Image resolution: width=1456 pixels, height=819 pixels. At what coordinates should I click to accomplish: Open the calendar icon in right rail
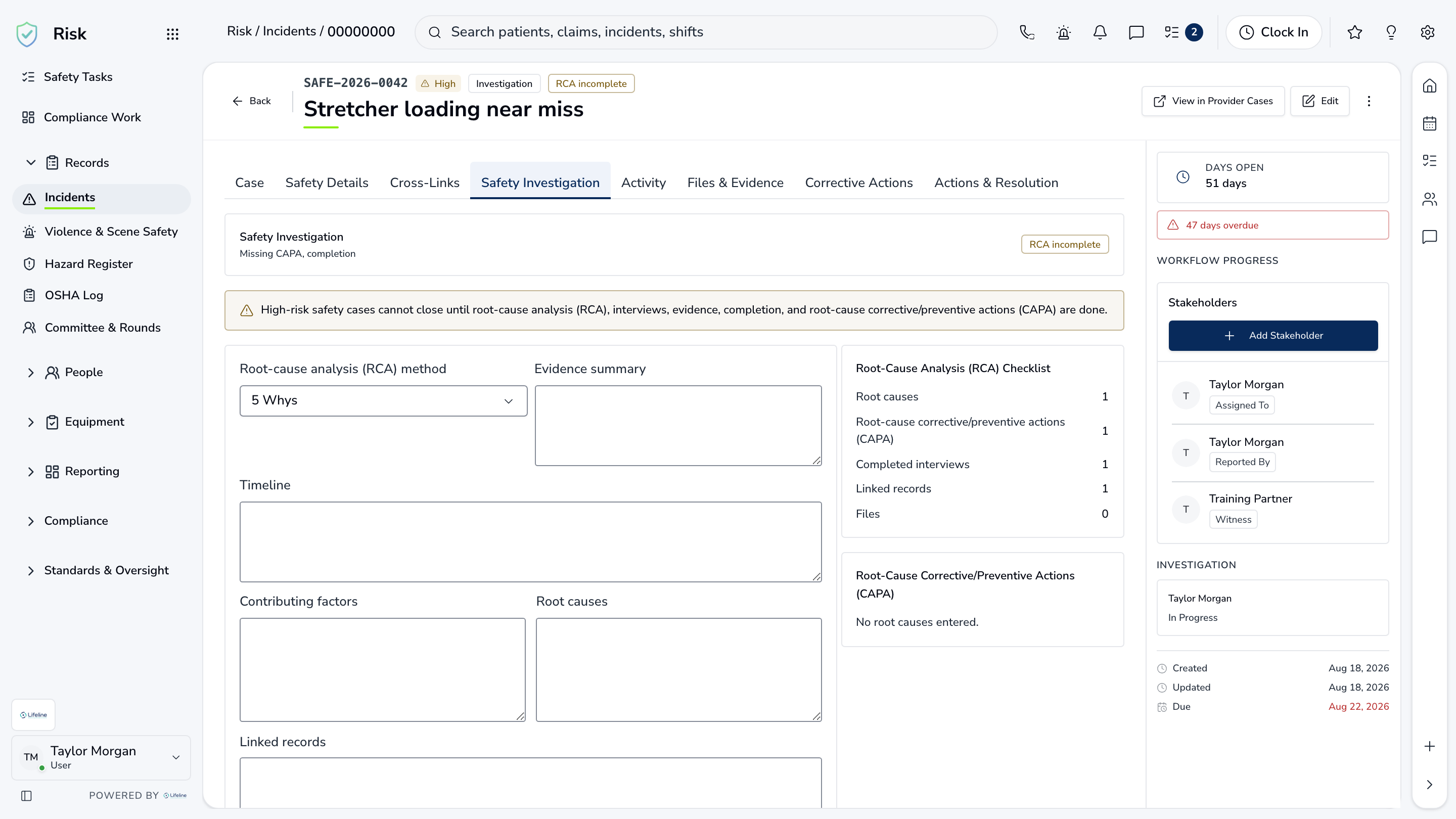(1429, 123)
